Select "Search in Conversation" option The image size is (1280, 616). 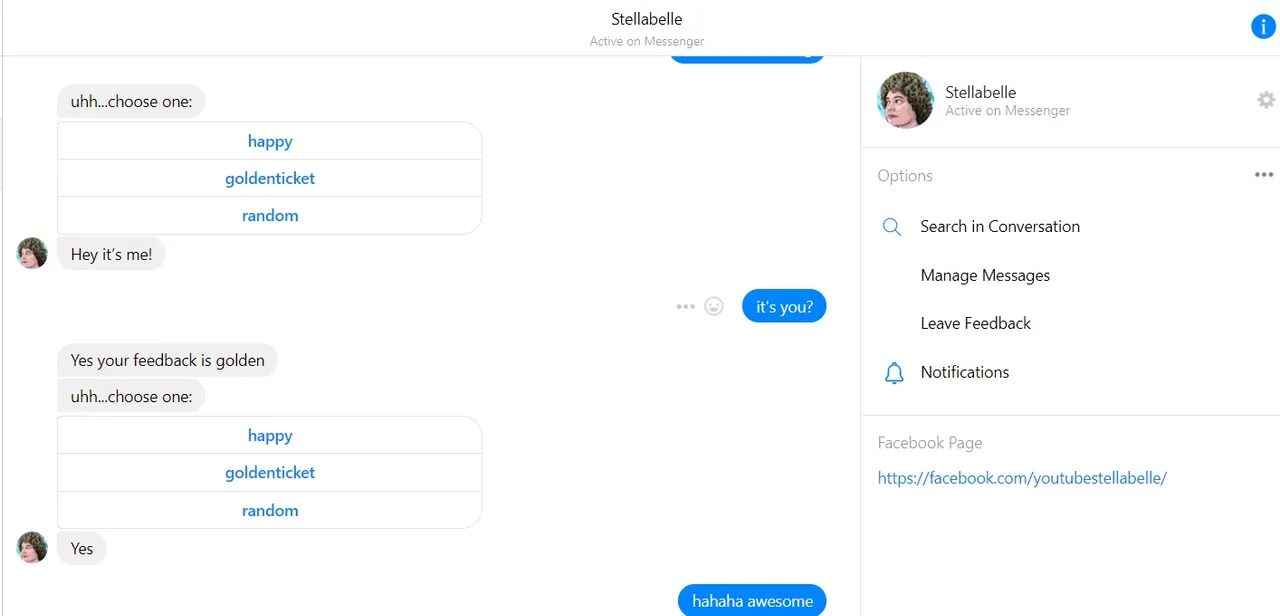click(x=1000, y=226)
